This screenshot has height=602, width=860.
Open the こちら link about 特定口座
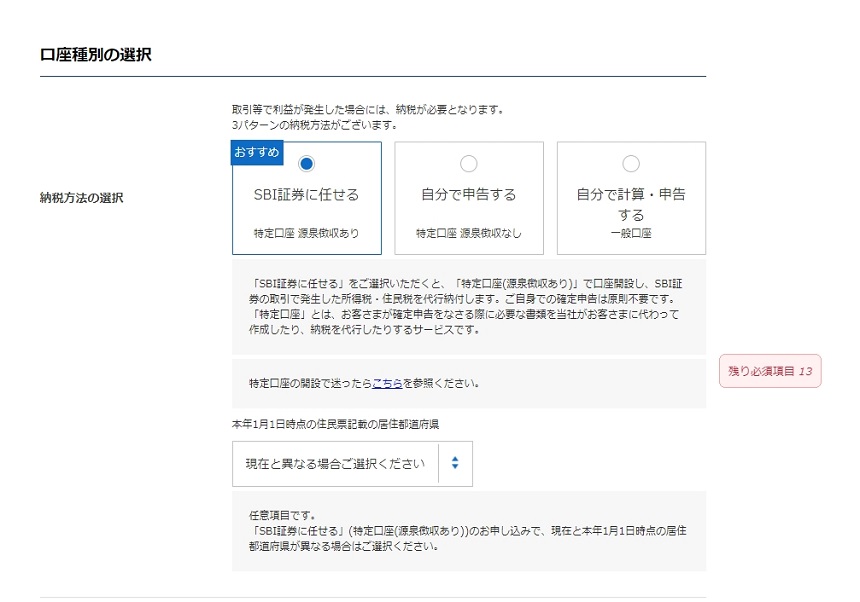[x=387, y=383]
